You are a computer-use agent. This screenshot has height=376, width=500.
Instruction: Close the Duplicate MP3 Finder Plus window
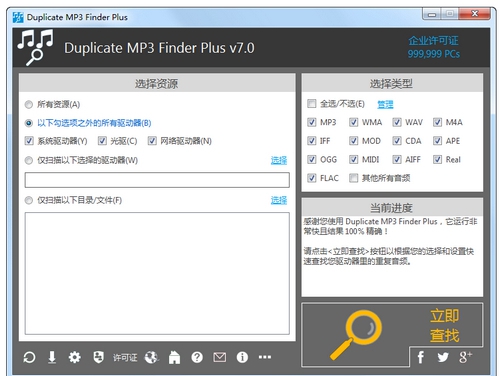(x=475, y=14)
